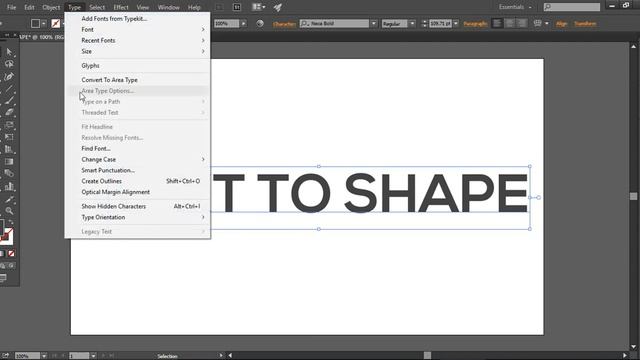Open the Effect menu
The height and width of the screenshot is (360, 640).
pyautogui.click(x=121, y=7)
